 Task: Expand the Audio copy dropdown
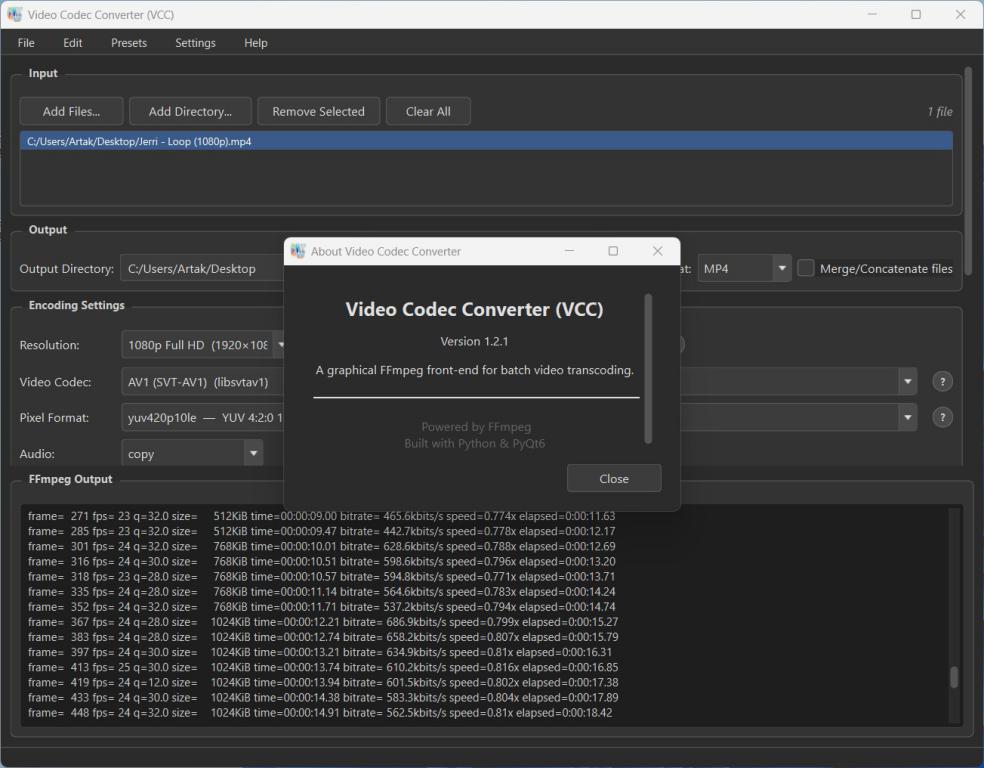253,454
